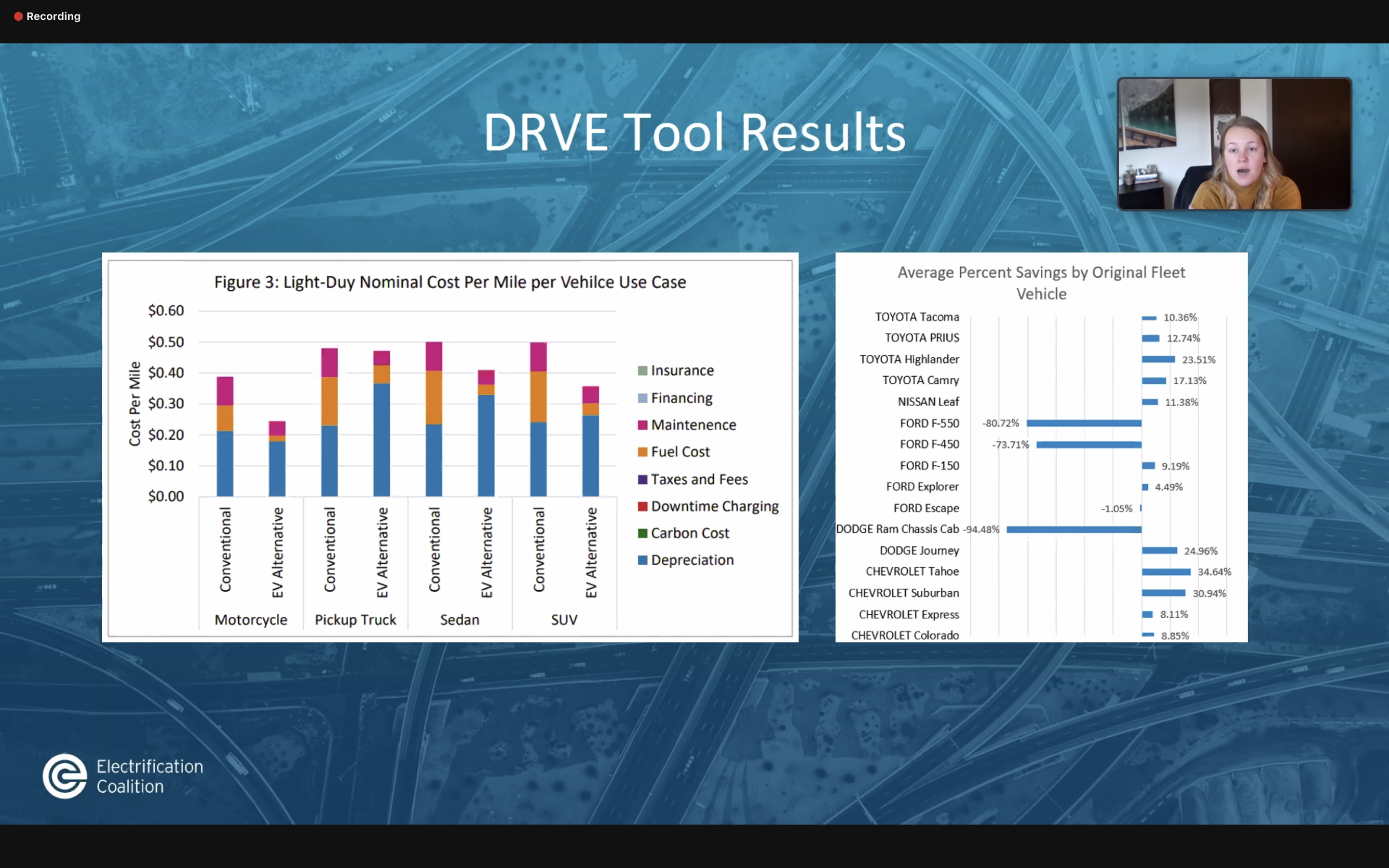The width and height of the screenshot is (1389, 868).
Task: Click the 23.51% value for TOYOTA Highlander
Action: 1198,359
